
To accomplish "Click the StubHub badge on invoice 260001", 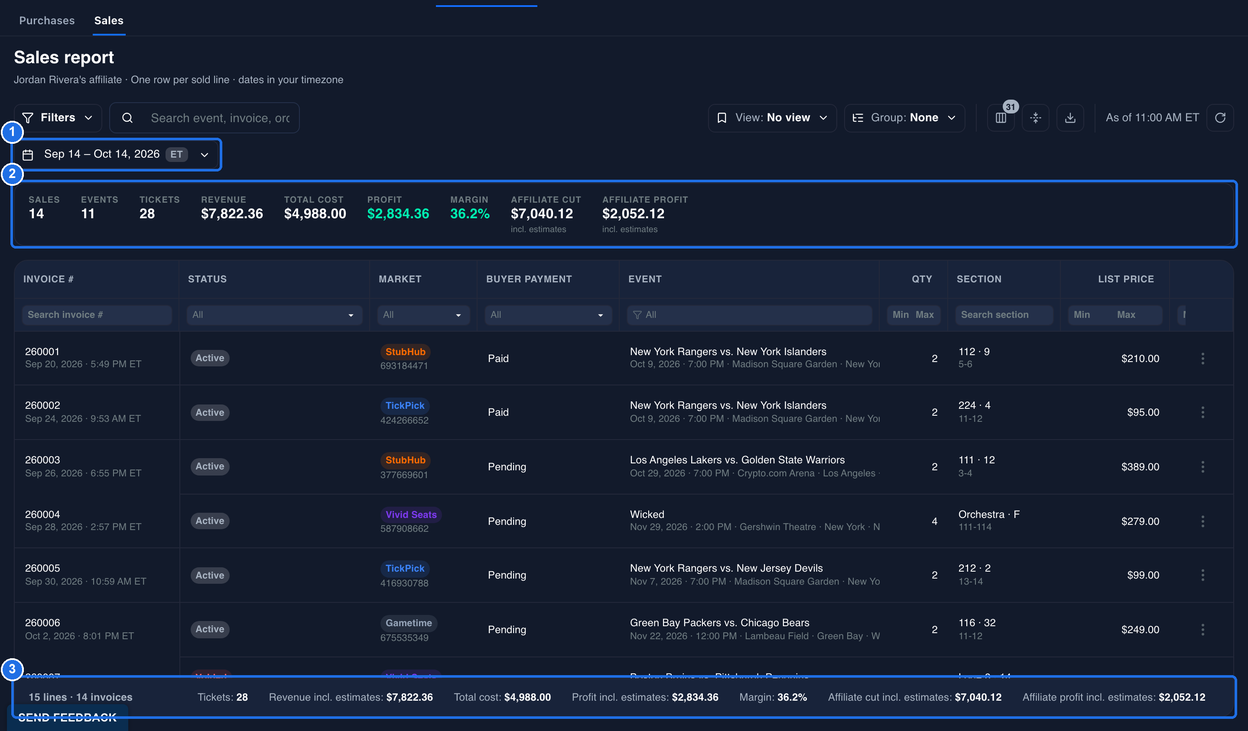I will pyautogui.click(x=405, y=352).
